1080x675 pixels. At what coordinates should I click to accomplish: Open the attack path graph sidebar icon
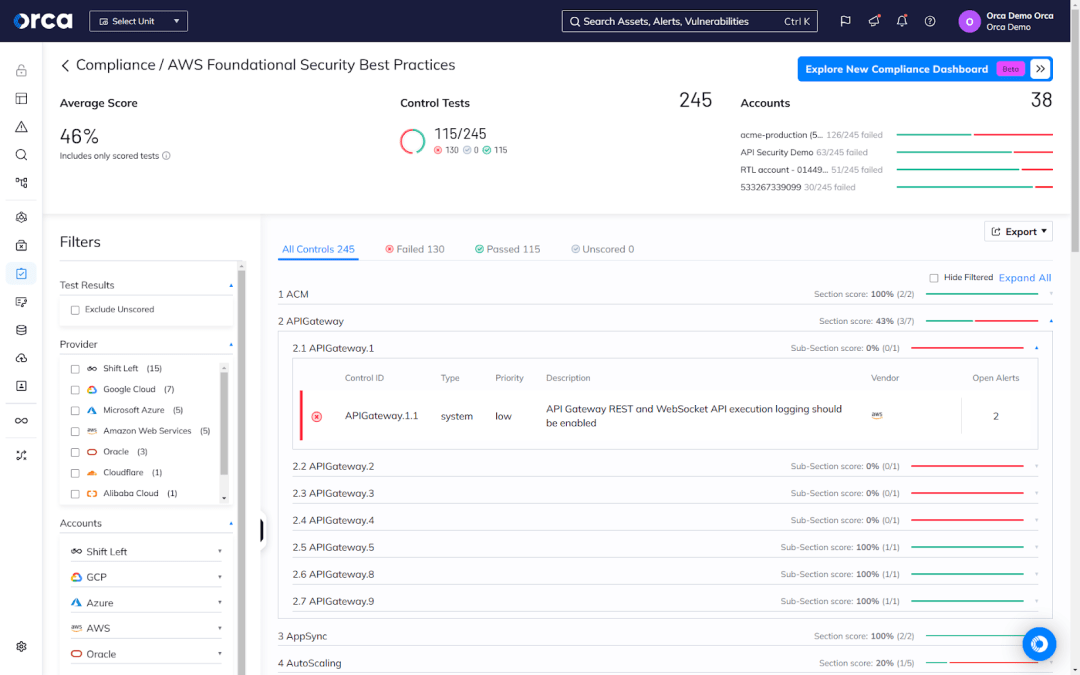[x=21, y=183]
